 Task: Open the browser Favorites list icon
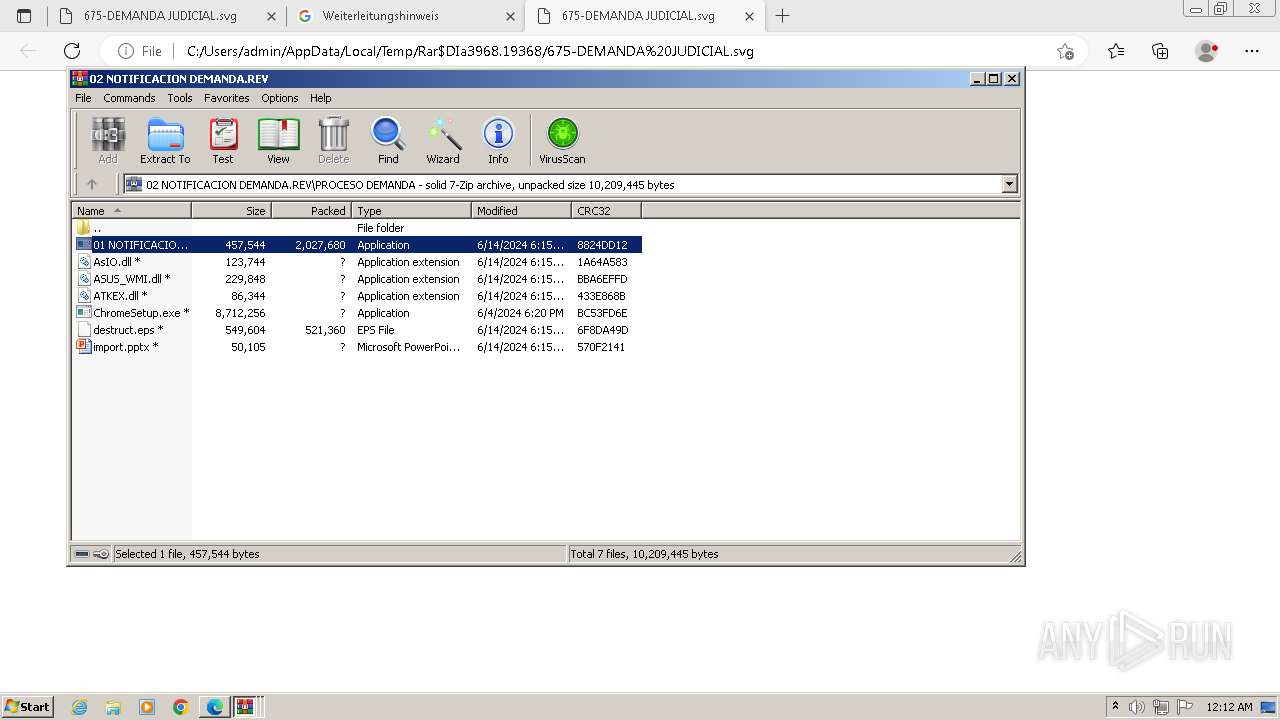(1116, 51)
